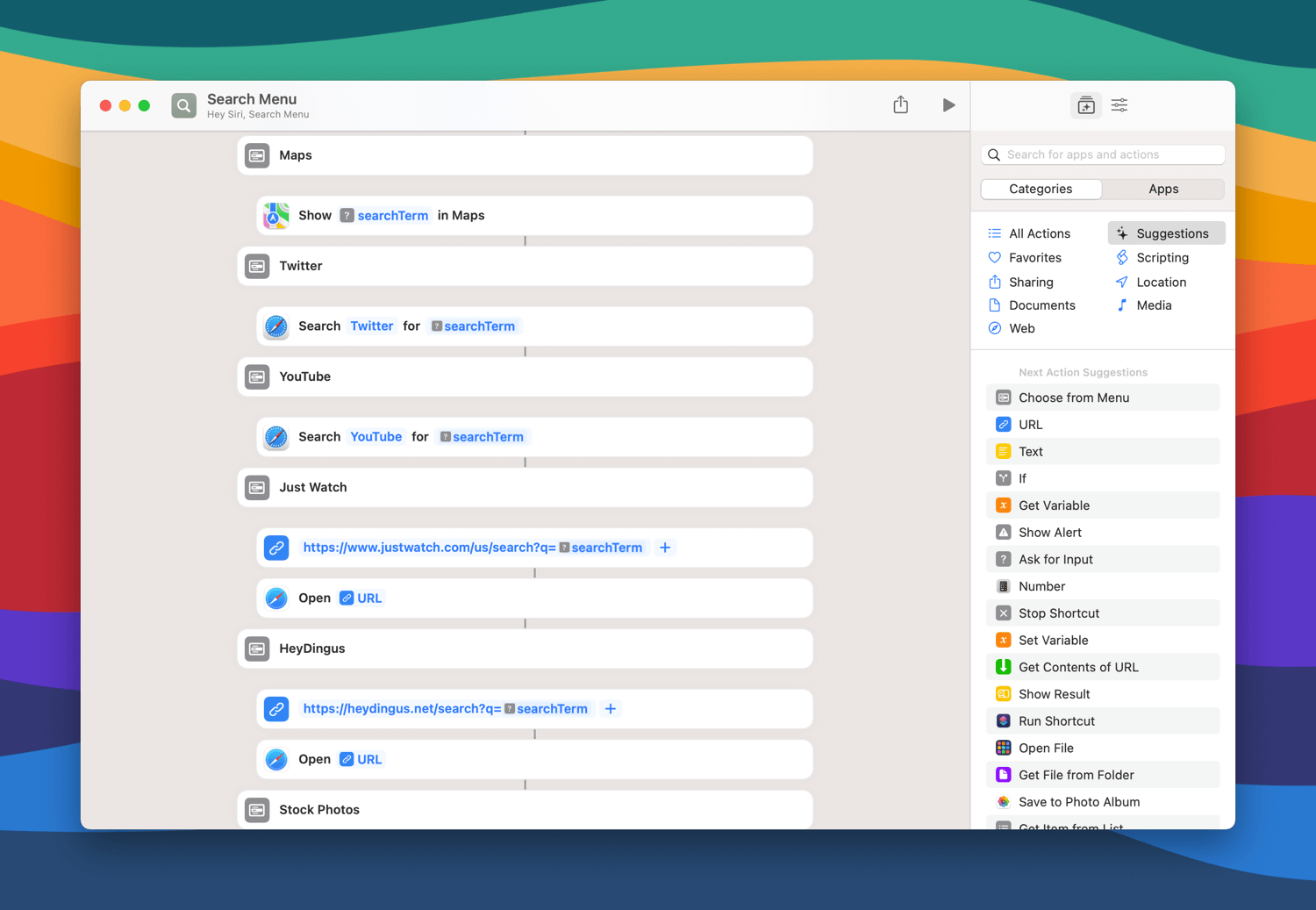Click the Get Contents of URL action icon
Image resolution: width=1316 pixels, height=910 pixels.
[1003, 667]
